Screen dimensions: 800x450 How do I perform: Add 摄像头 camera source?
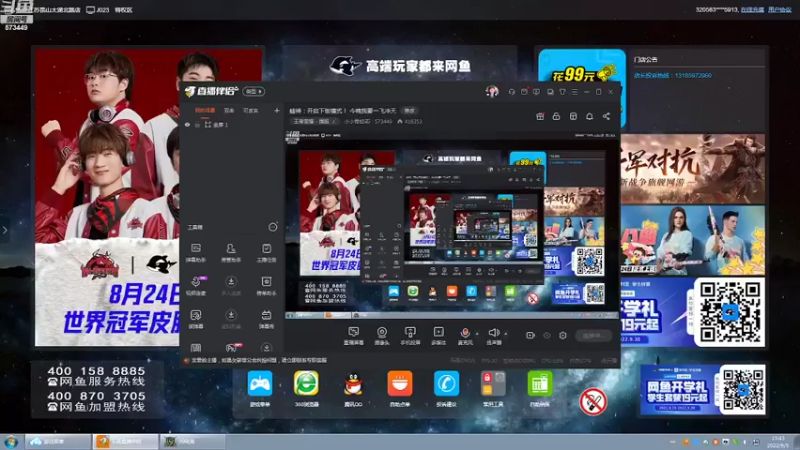click(382, 336)
